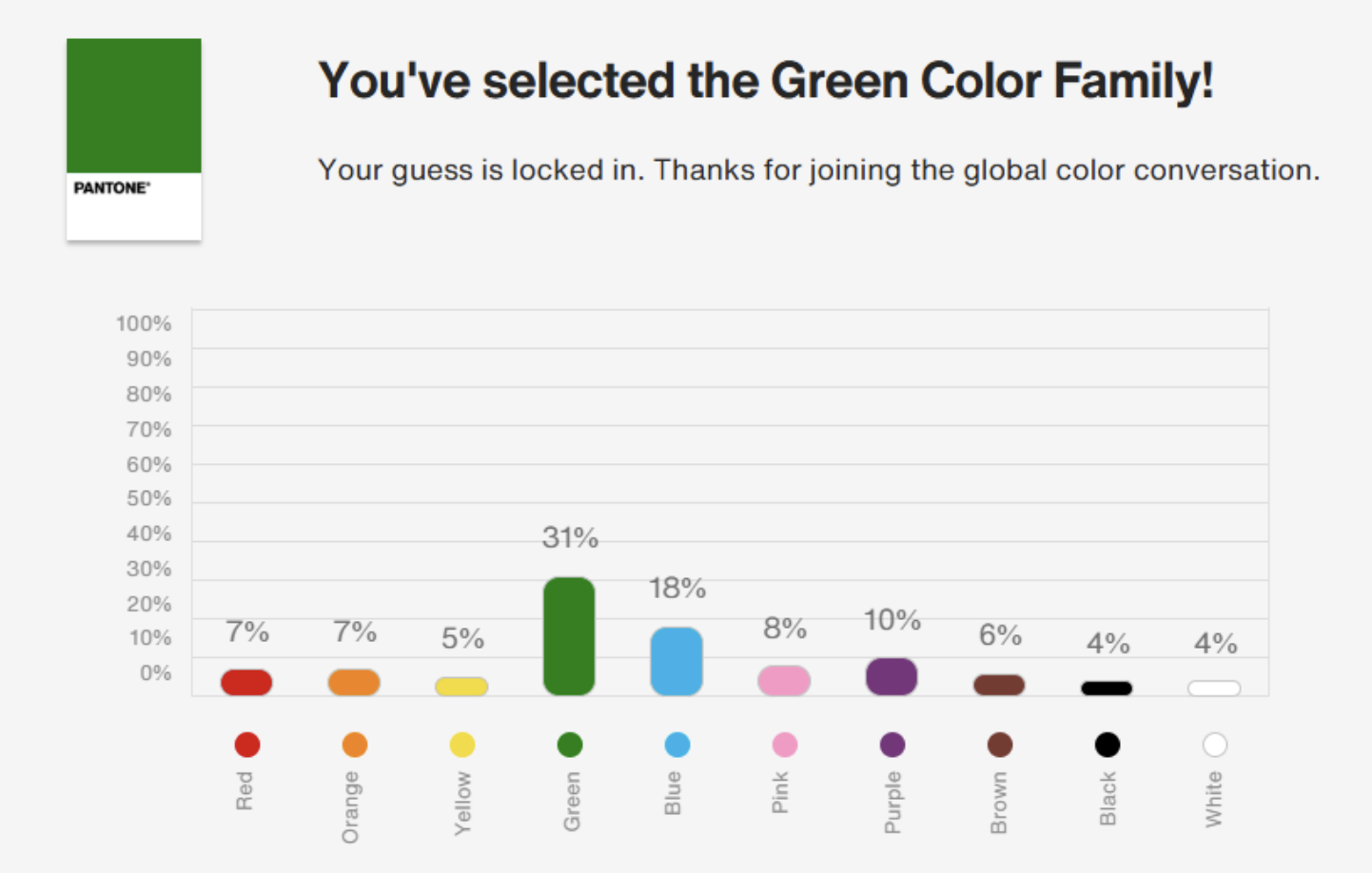Click the purple 10% bar

click(892, 676)
